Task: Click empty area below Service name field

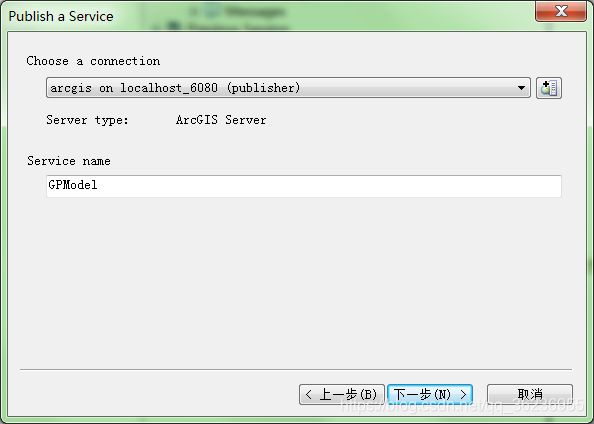Action: coord(295,280)
